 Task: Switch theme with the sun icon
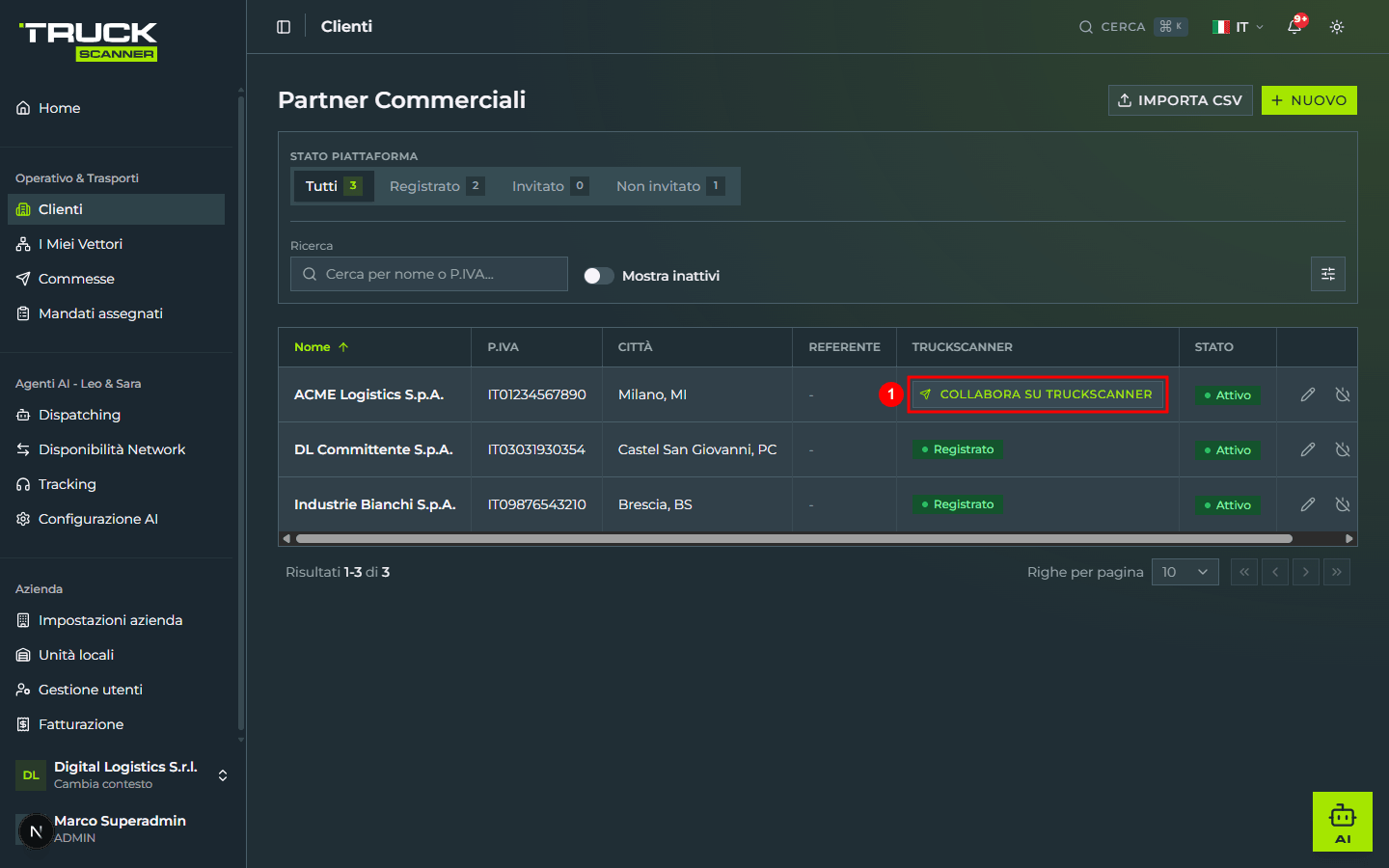(x=1337, y=27)
